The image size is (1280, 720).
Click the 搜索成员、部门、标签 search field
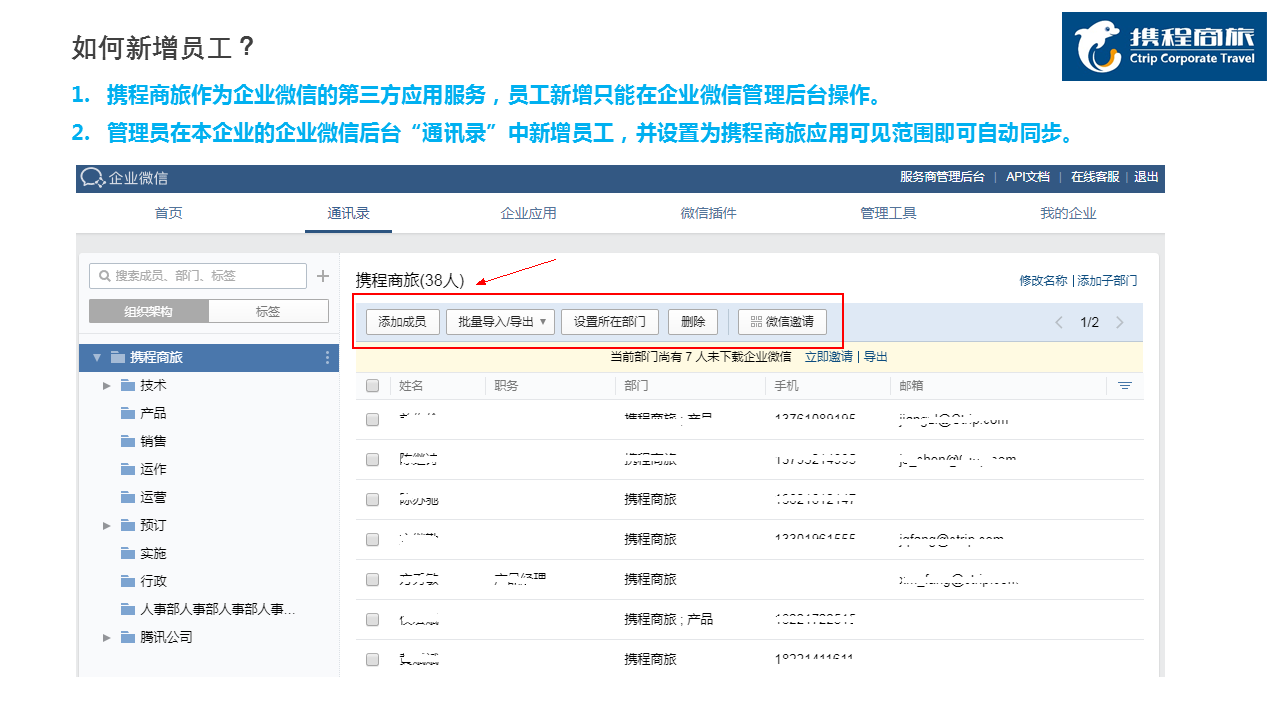tap(198, 276)
